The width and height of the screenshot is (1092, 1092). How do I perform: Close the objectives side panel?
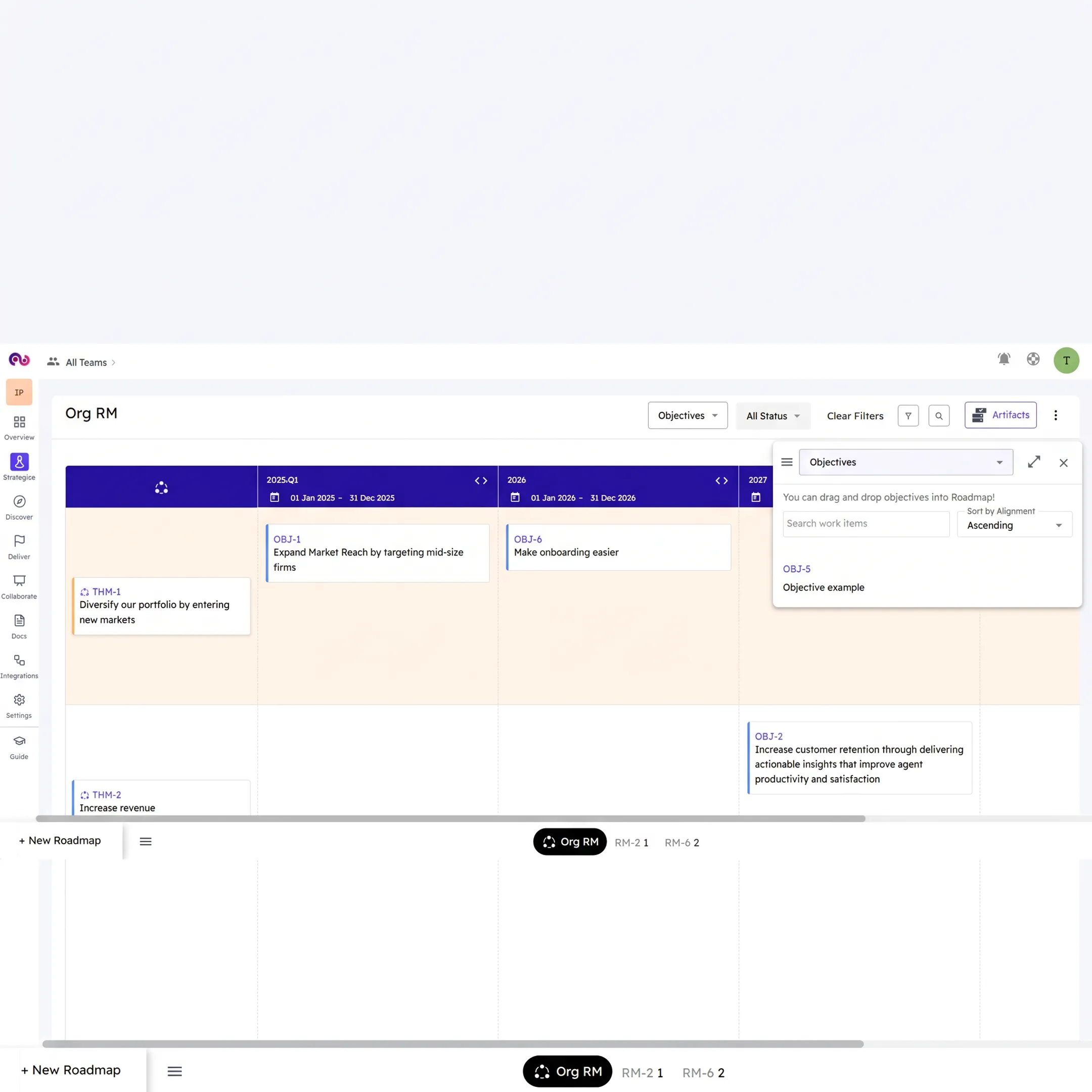[x=1063, y=463]
